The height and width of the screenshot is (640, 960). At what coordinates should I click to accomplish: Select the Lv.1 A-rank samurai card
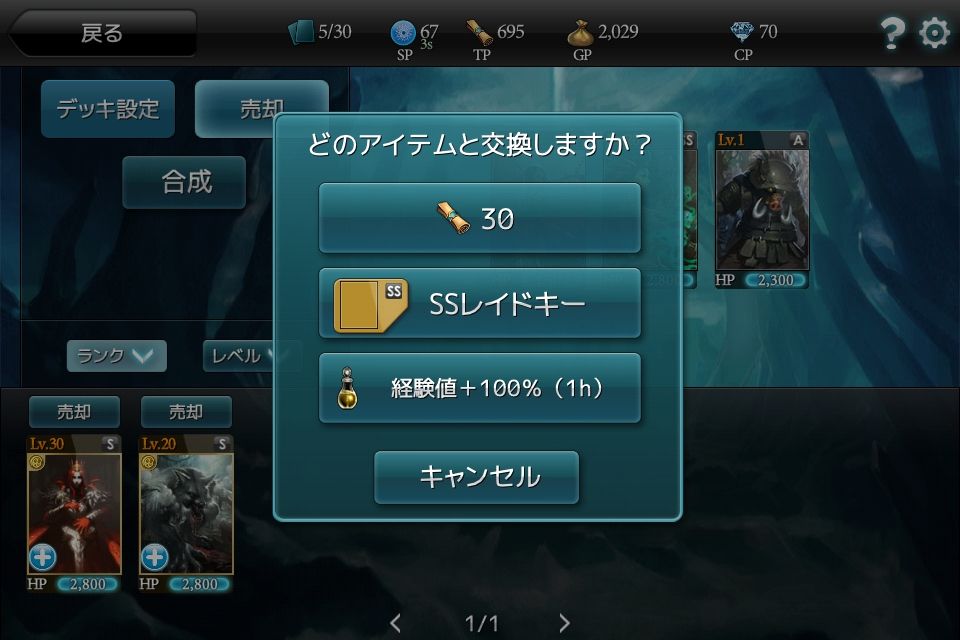pyautogui.click(x=762, y=209)
